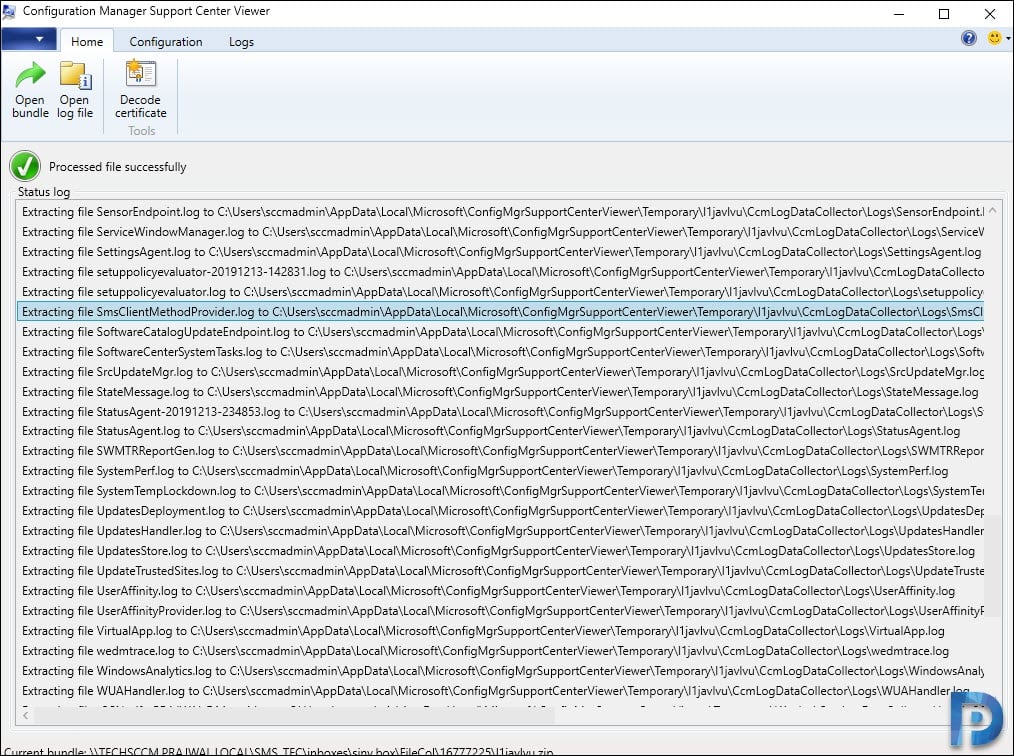Select the VirtualApp.log extraction row

tap(501, 631)
